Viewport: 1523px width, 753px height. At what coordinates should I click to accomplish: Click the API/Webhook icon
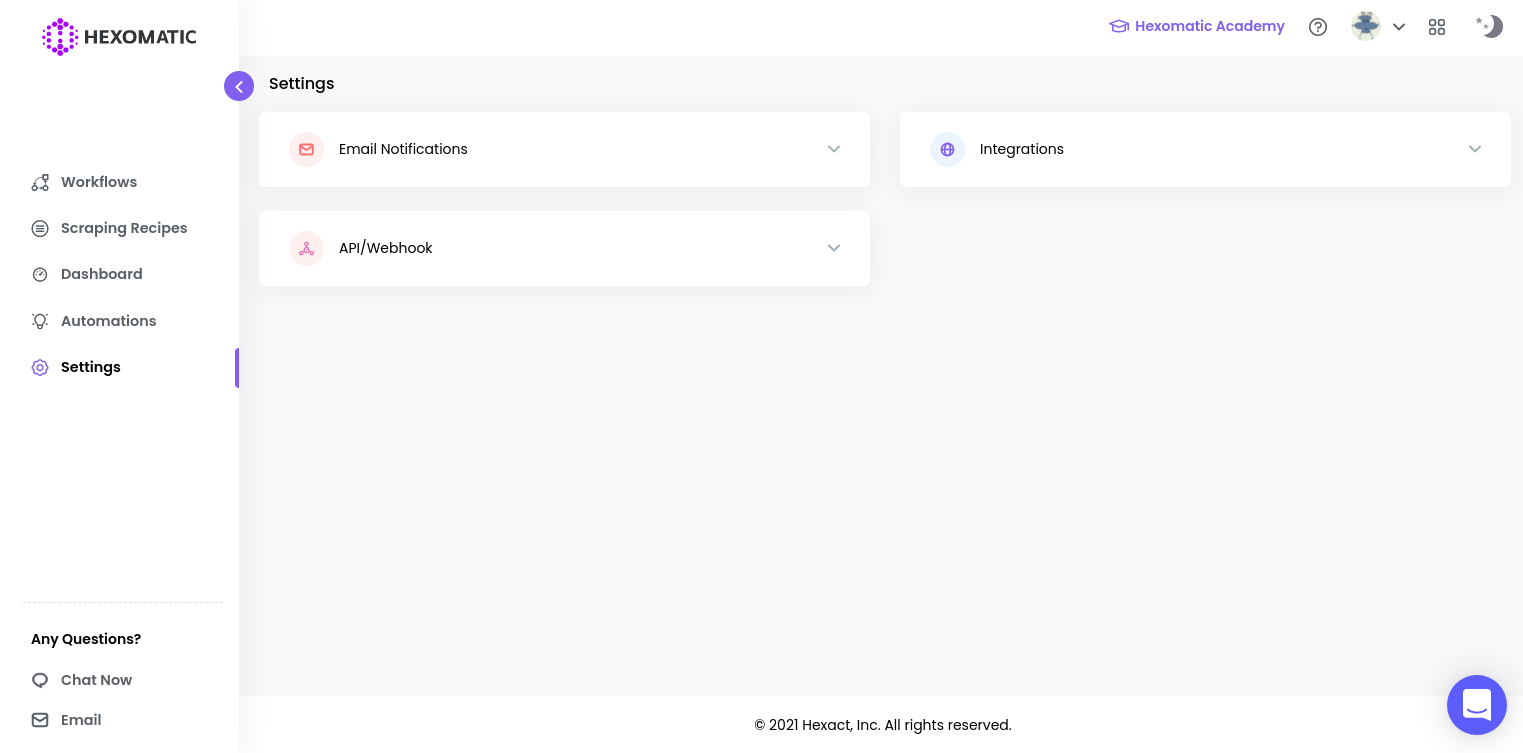pyautogui.click(x=306, y=248)
